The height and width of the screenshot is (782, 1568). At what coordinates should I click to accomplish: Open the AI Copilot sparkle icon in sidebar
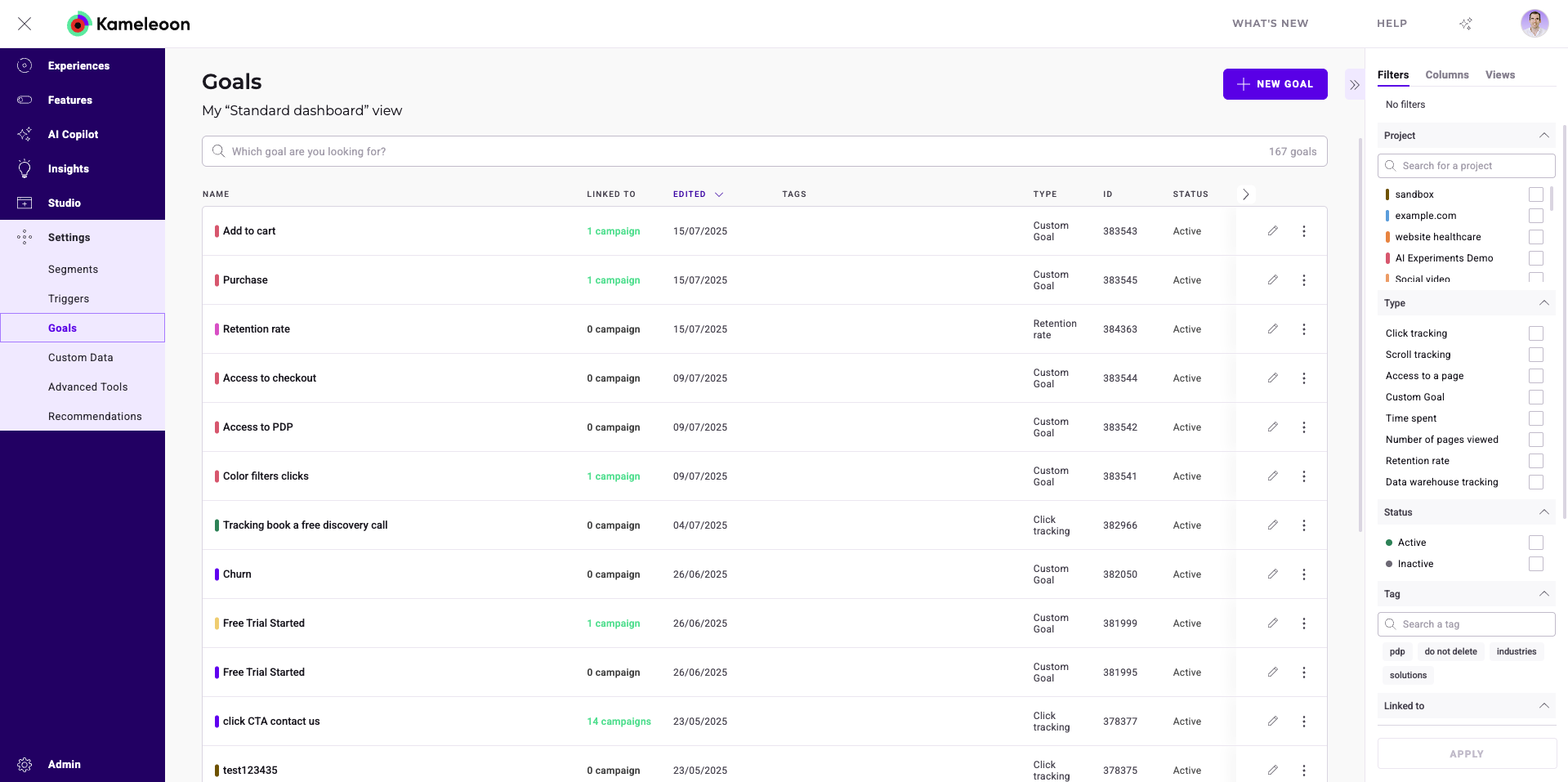coord(25,134)
